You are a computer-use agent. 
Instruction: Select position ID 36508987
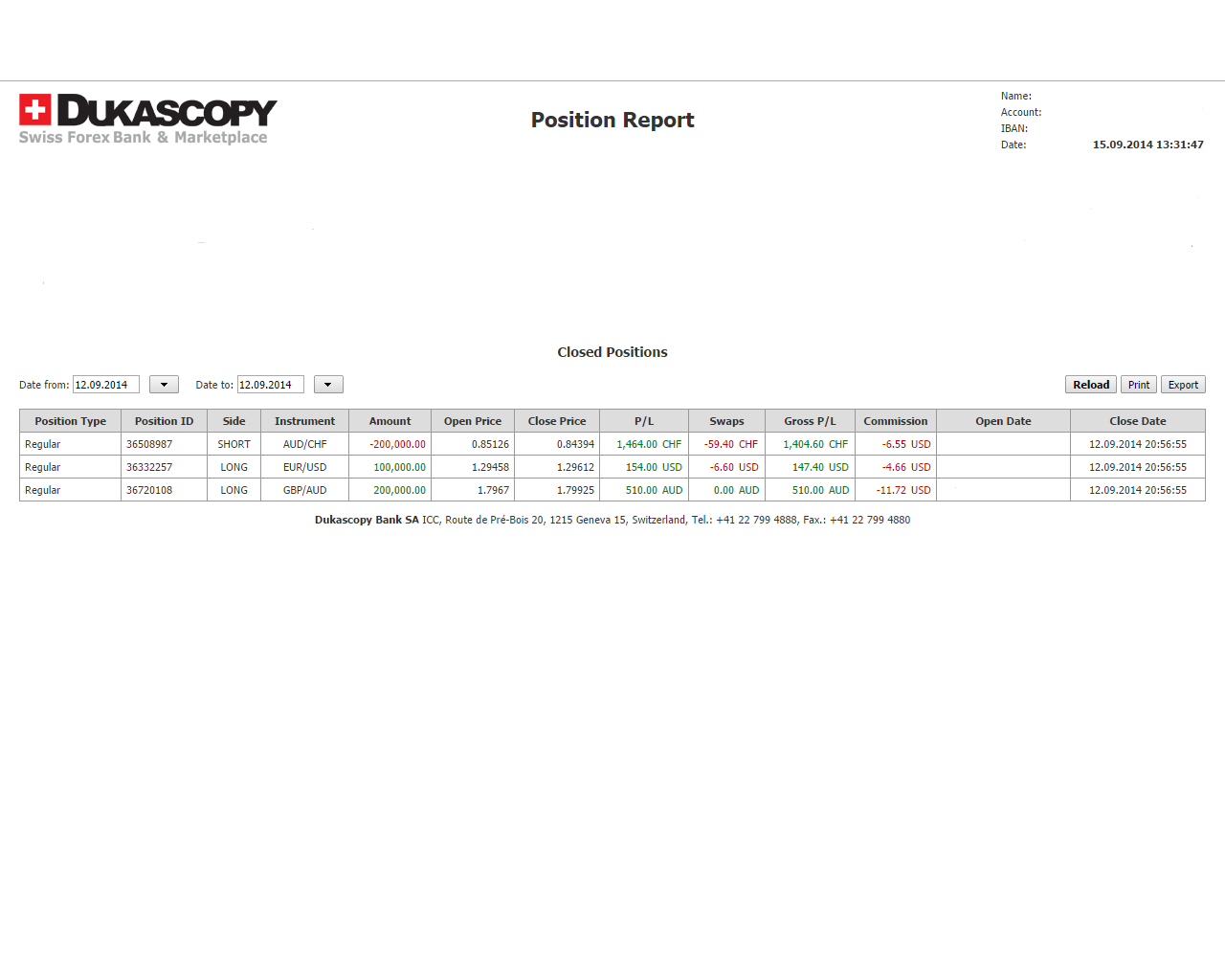(x=149, y=444)
